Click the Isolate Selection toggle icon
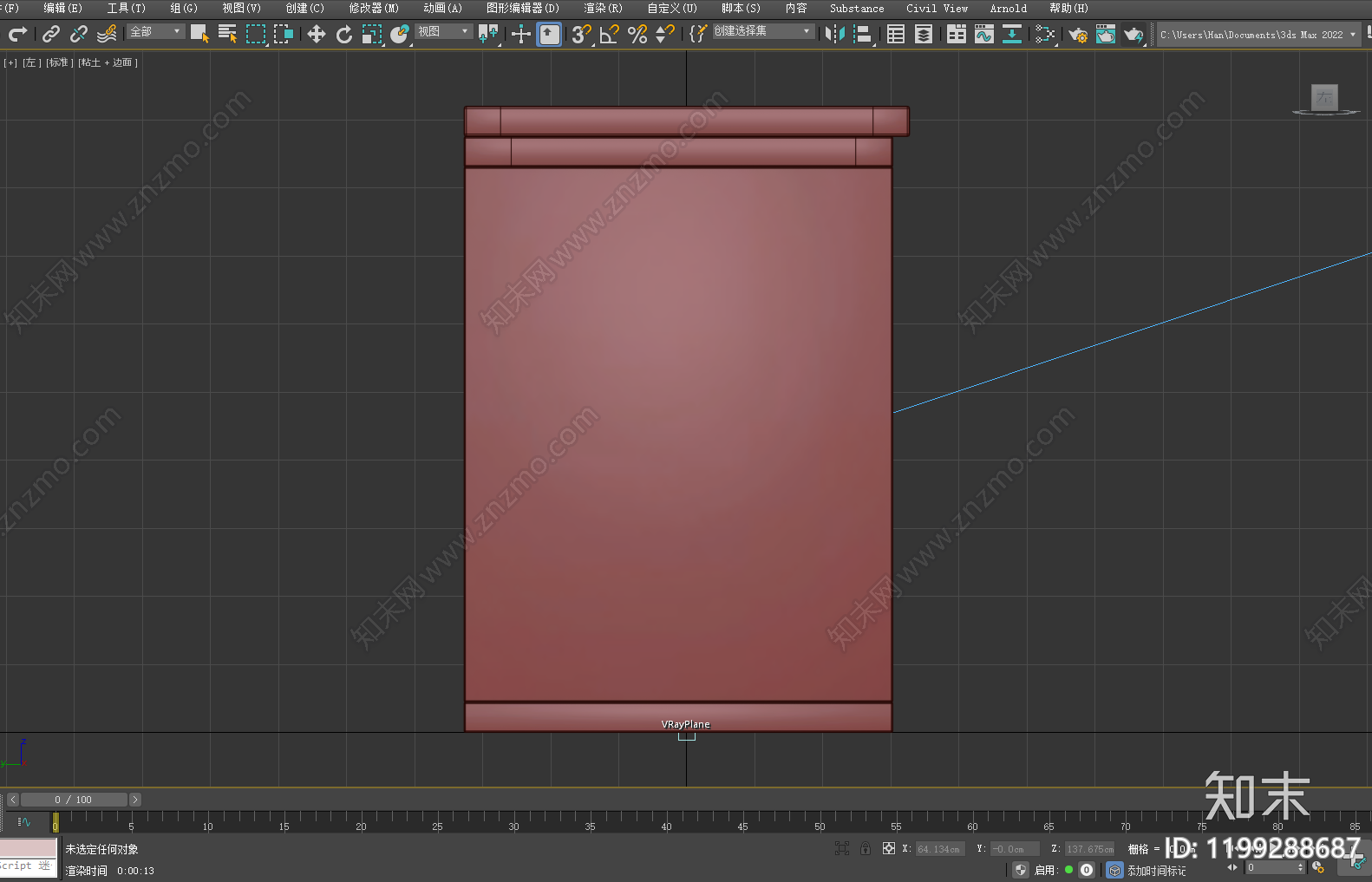Screen dimensions: 1372x882 (x=841, y=848)
